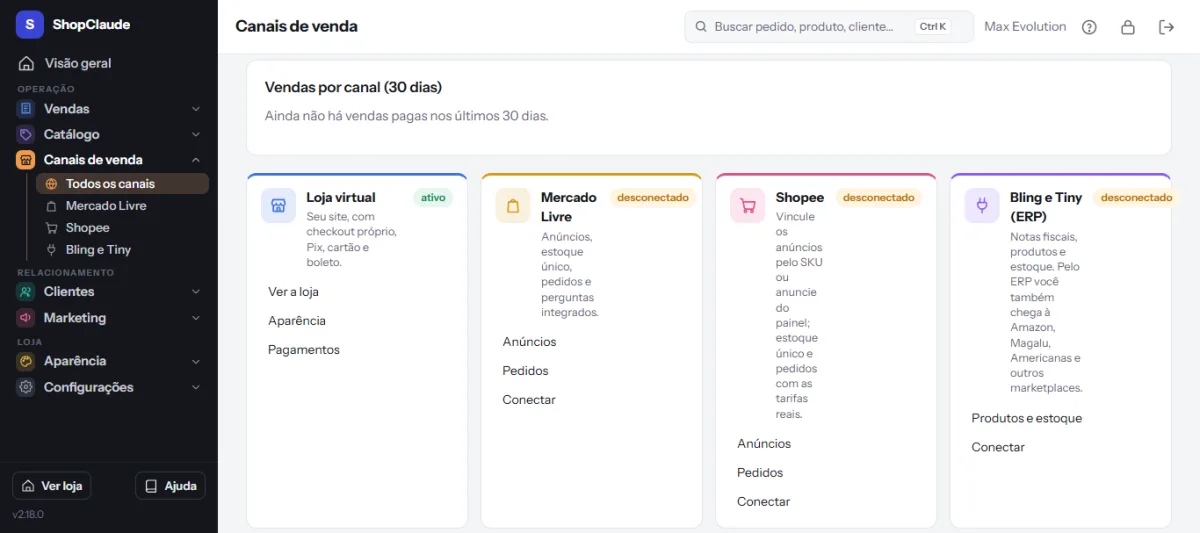Select Mercado Livre submenu item

122,206
